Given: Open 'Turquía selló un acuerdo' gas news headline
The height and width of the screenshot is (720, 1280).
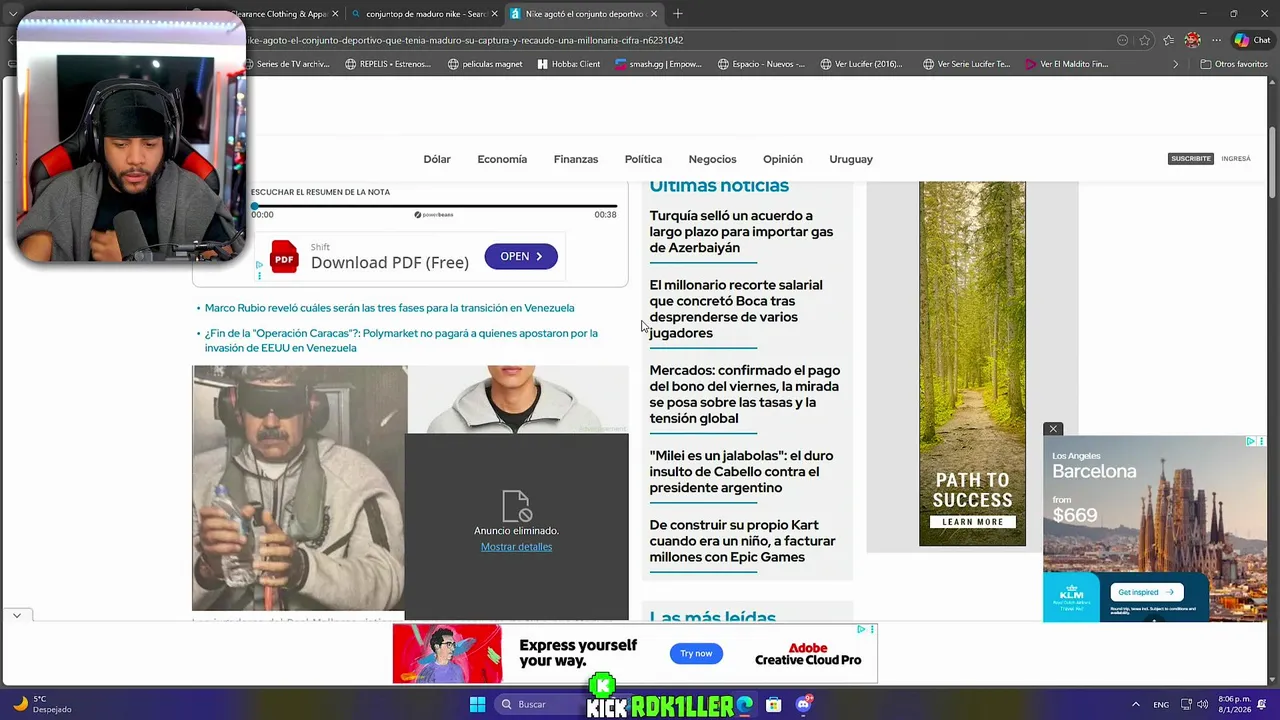Looking at the screenshot, I should click(x=741, y=232).
